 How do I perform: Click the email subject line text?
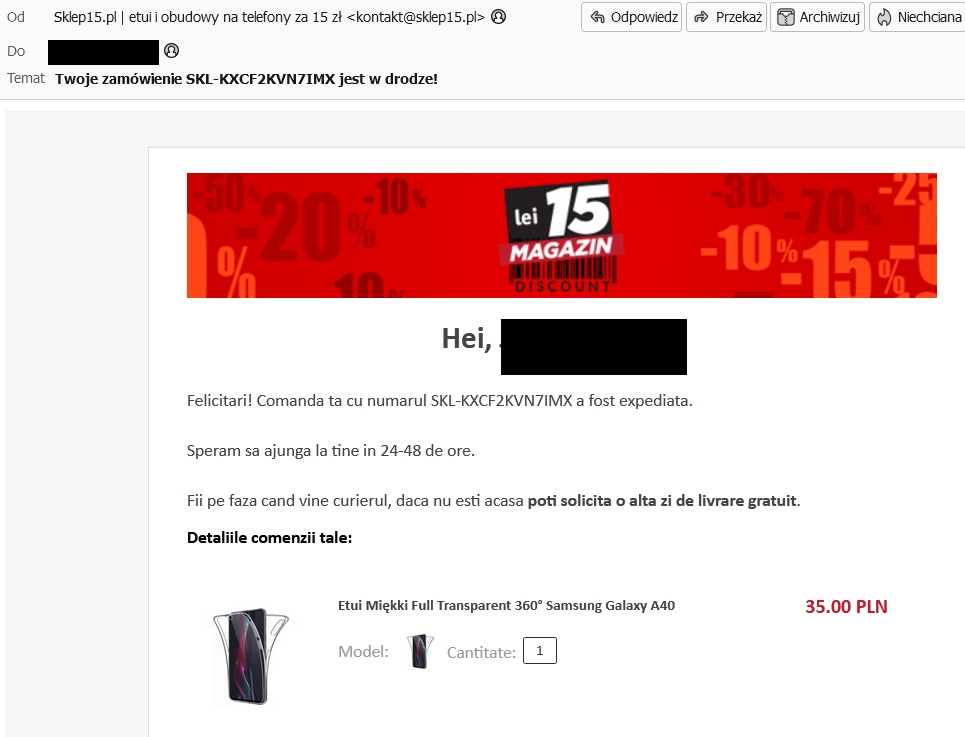coord(246,79)
